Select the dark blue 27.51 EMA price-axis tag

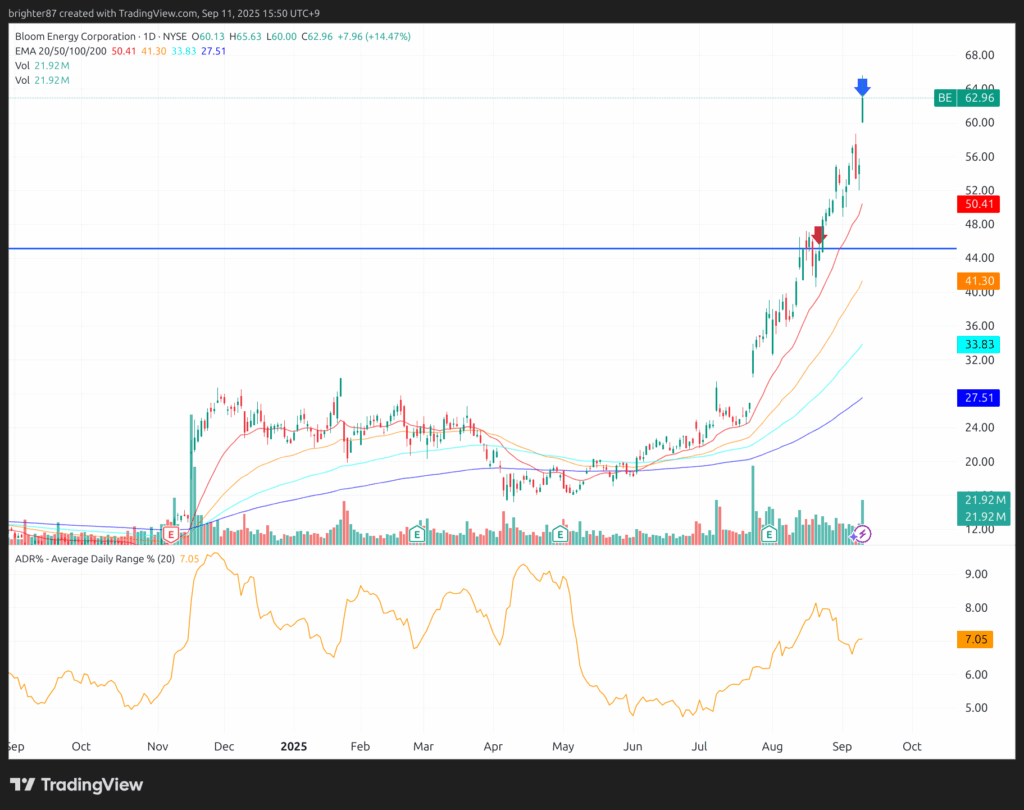(978, 398)
